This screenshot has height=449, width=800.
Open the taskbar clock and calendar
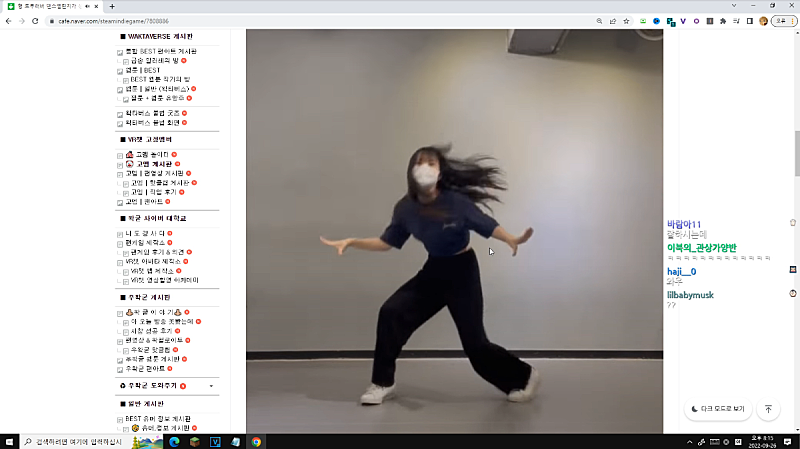(763, 441)
